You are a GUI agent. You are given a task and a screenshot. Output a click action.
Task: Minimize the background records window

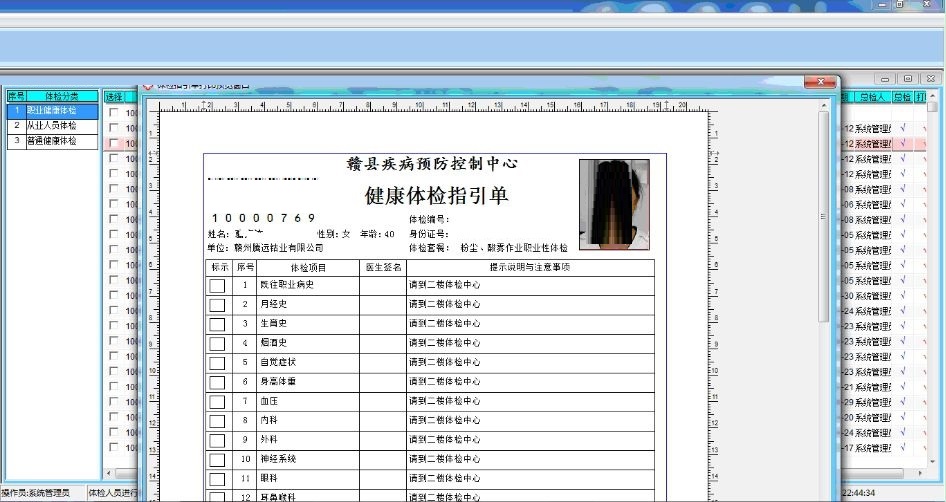click(886, 78)
